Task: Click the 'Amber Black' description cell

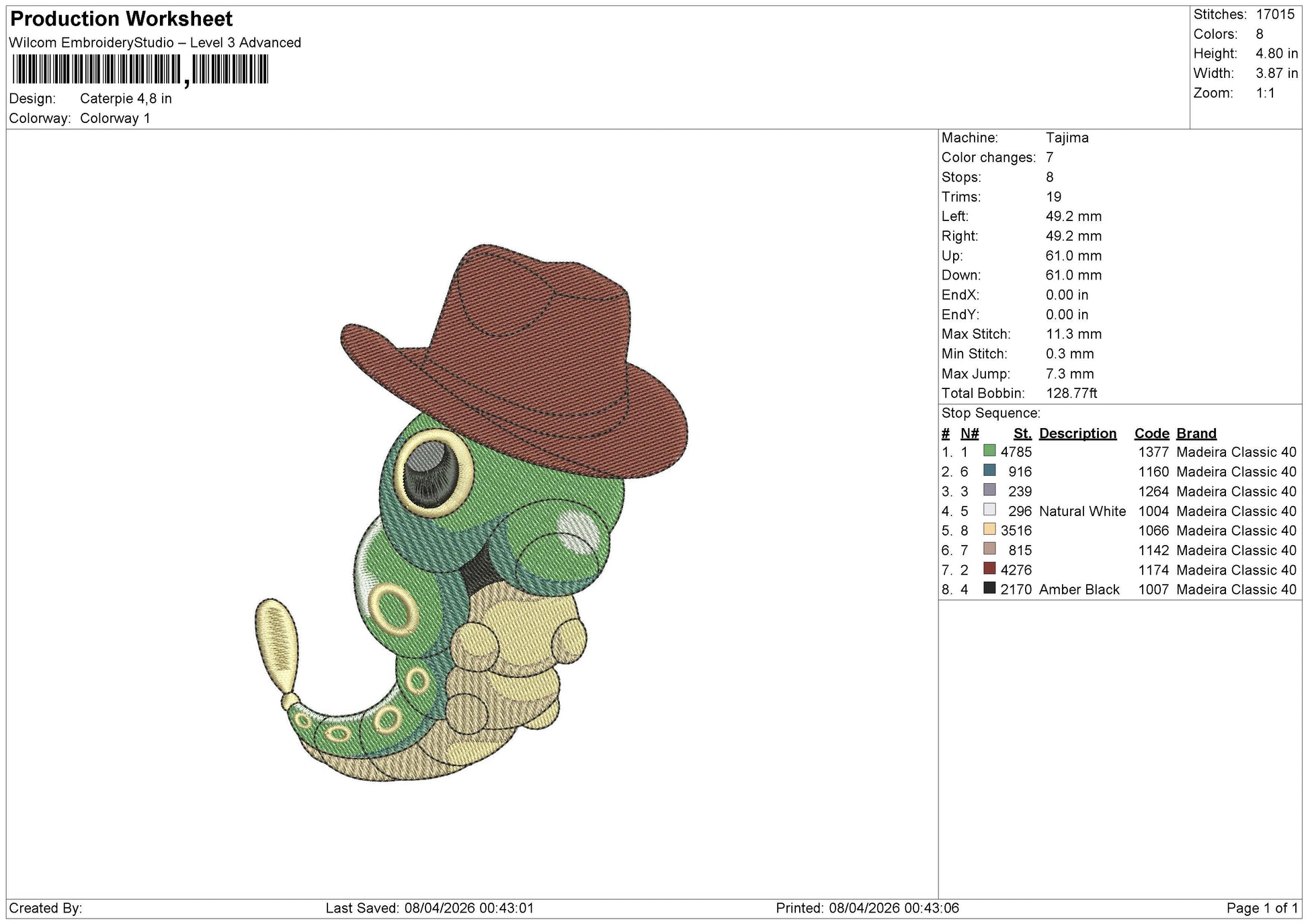Action: coord(1079,590)
